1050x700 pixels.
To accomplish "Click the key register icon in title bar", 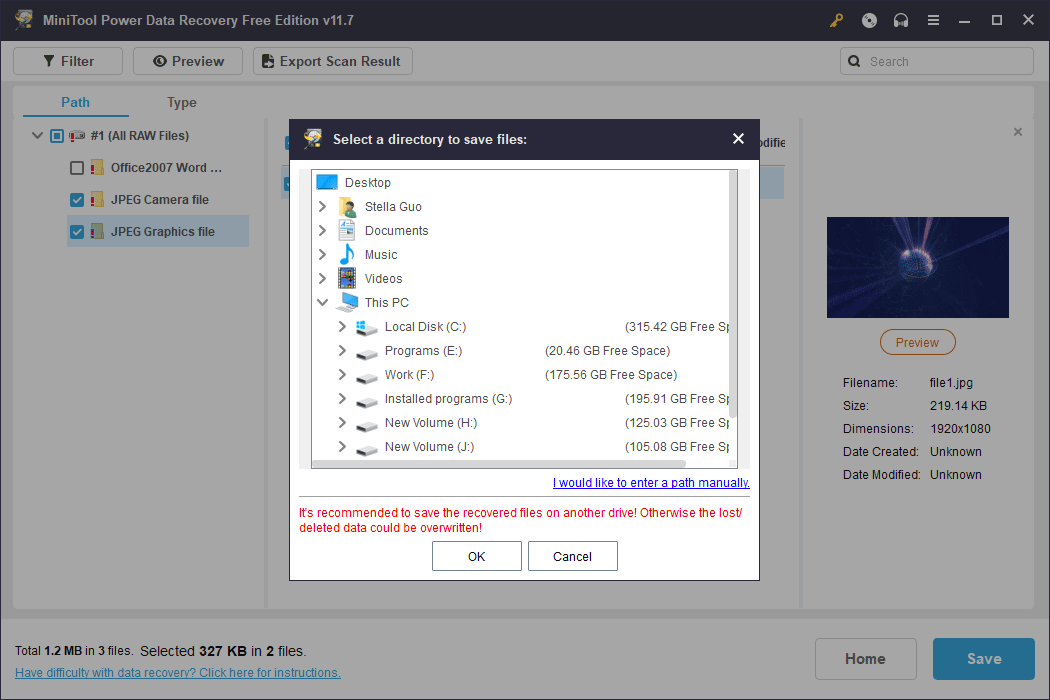I will tap(836, 20).
